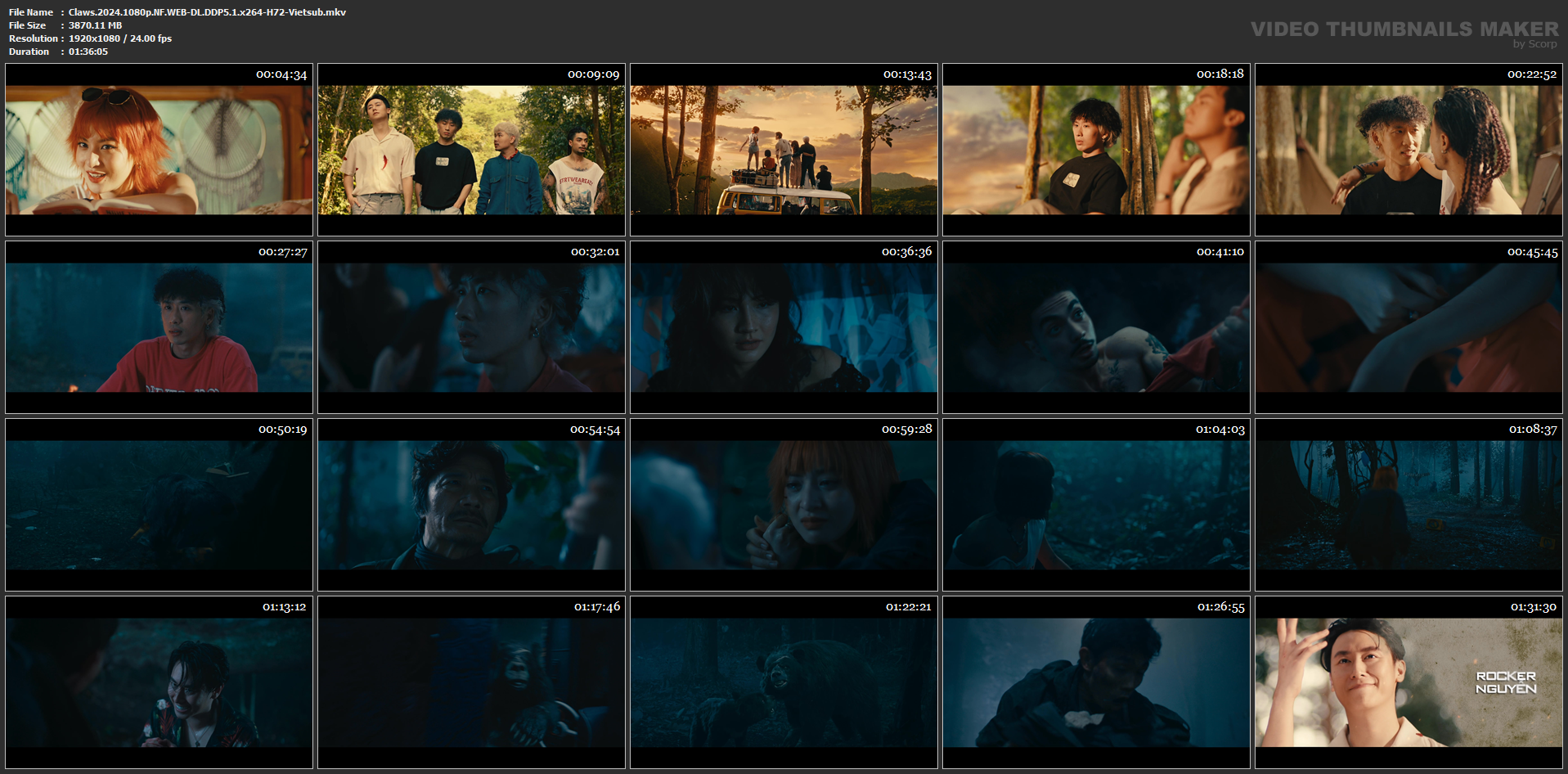The width and height of the screenshot is (1568, 774).
Task: Click the thumbnail at 00:27:27
Action: pyautogui.click(x=159, y=327)
